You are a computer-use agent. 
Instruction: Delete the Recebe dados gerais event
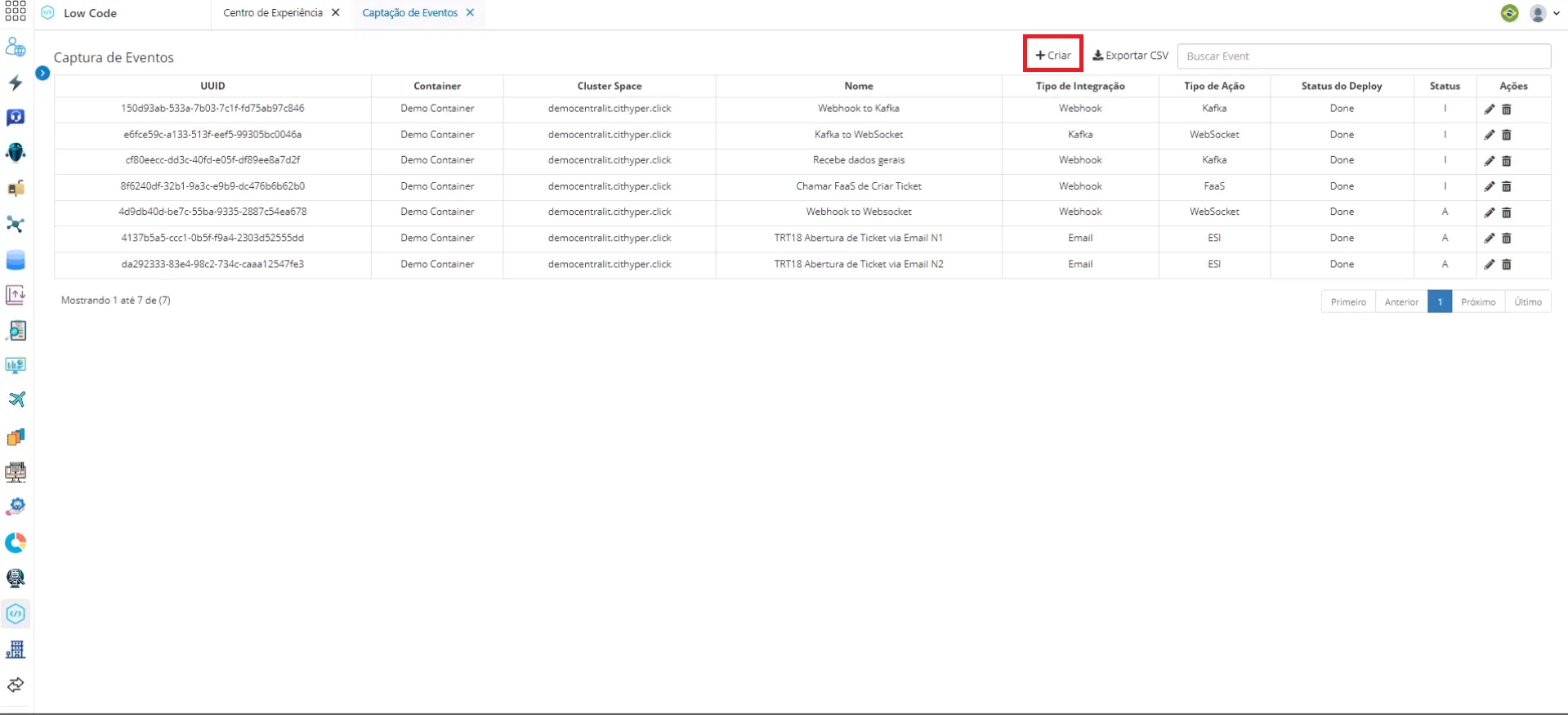click(x=1507, y=161)
